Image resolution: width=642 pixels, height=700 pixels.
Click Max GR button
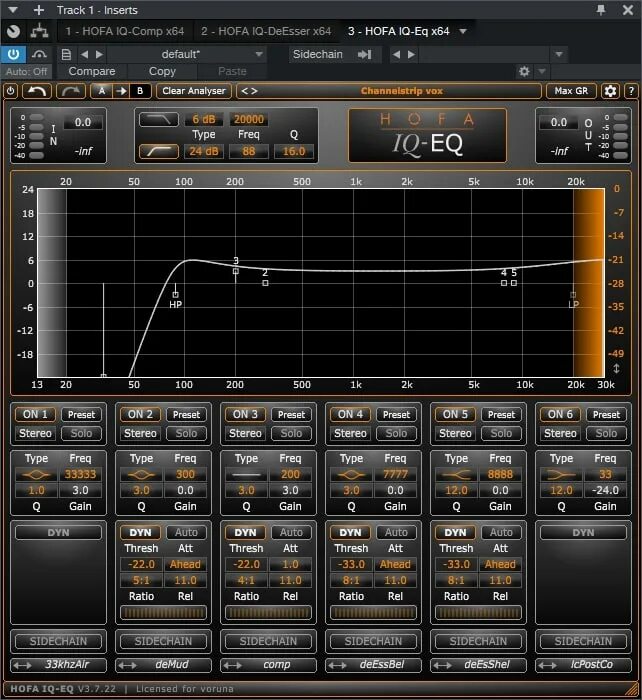pos(571,91)
